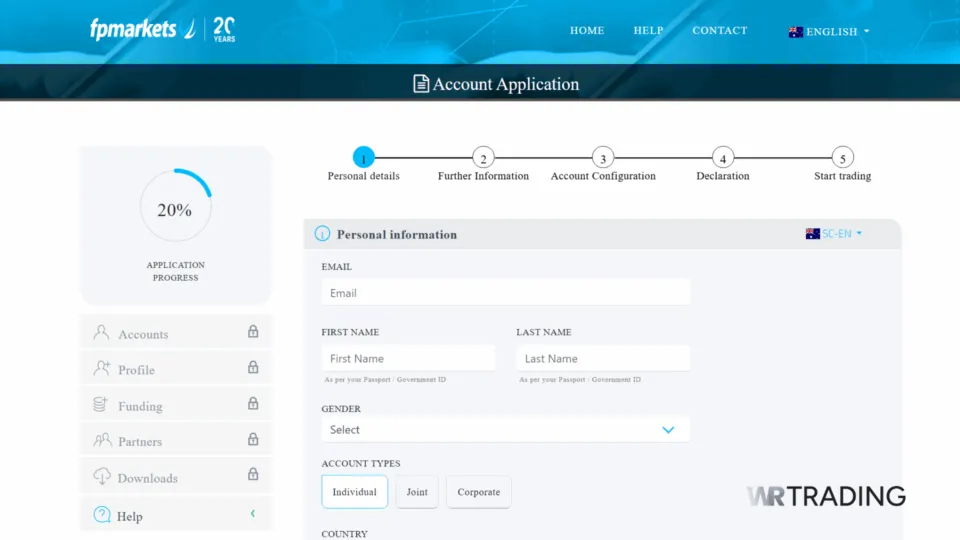Screen dimensions: 960x540
Task: Click the lock icon on Downloads row
Action: (x=253, y=474)
